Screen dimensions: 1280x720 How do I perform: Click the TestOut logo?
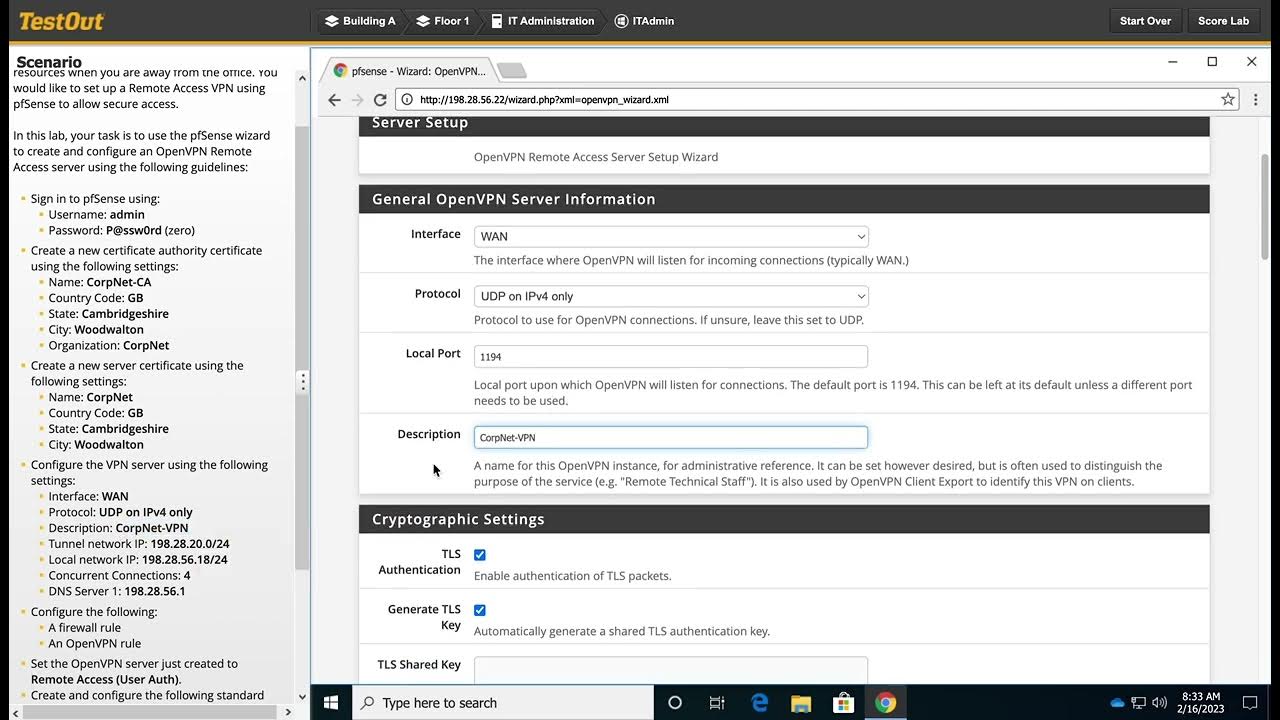click(x=61, y=21)
